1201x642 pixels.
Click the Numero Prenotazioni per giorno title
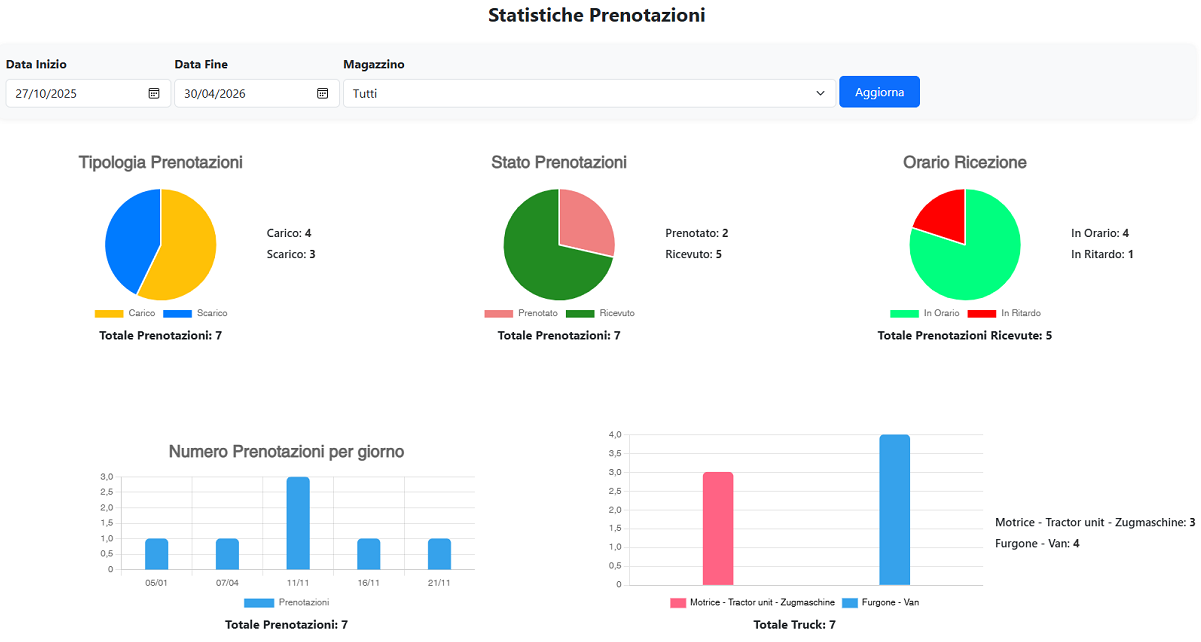point(287,452)
